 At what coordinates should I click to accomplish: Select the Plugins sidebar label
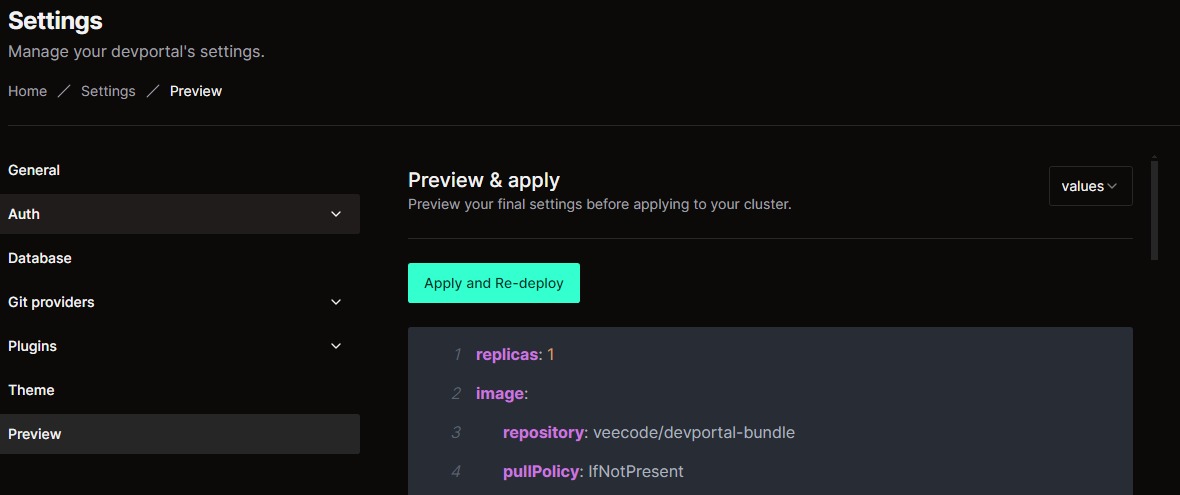coord(32,346)
